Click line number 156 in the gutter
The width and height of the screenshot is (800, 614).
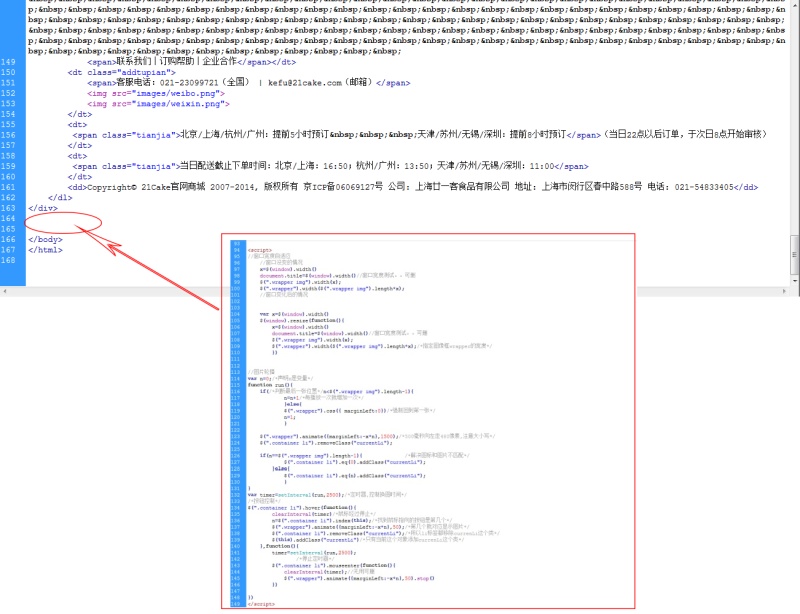(x=8, y=135)
